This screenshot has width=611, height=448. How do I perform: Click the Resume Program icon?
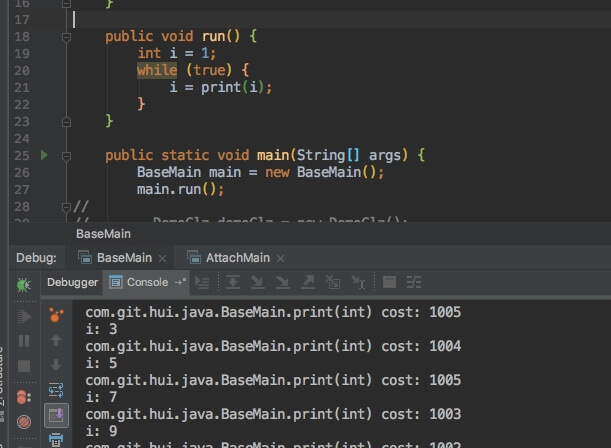click(x=24, y=316)
